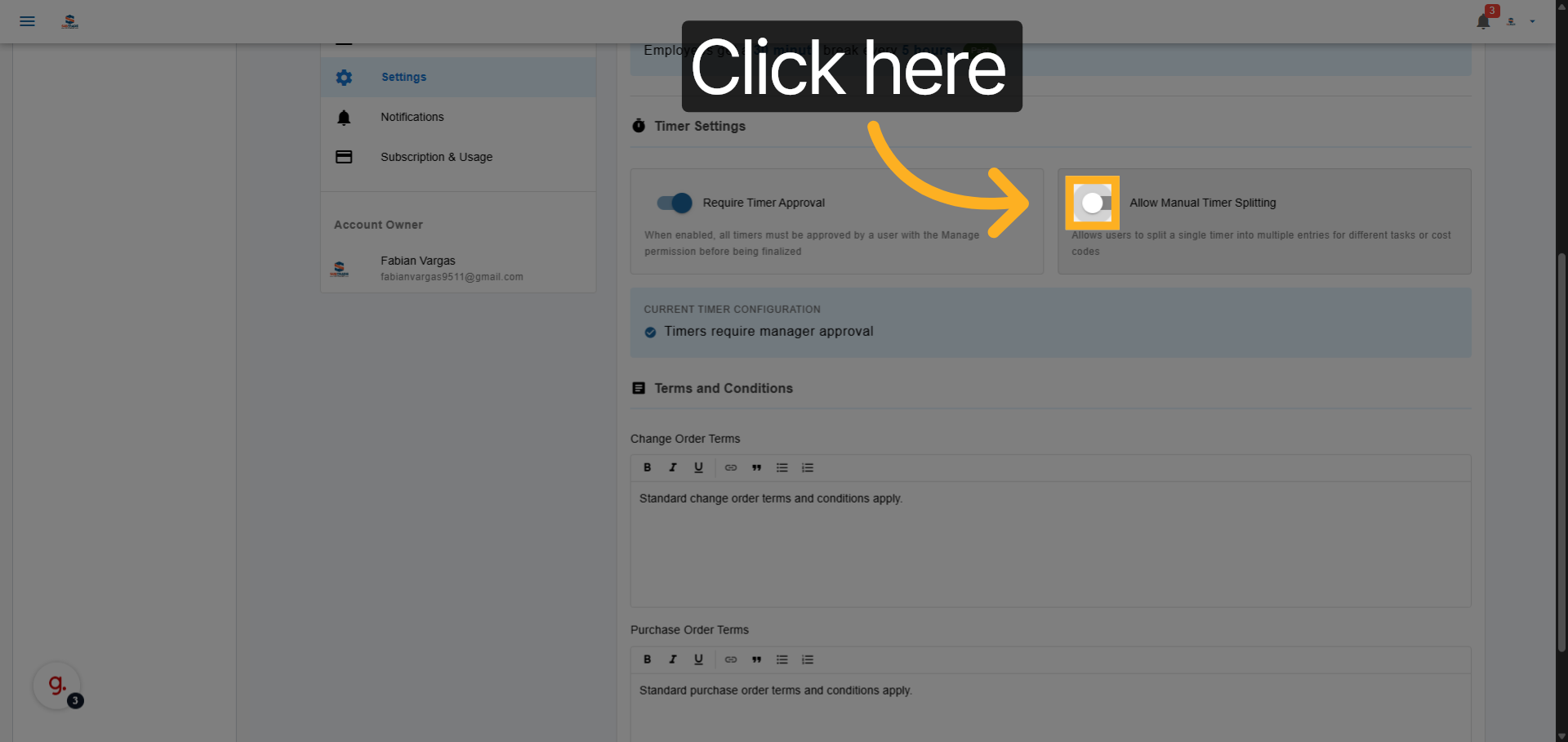Viewport: 1568px width, 742px height.
Task: Insert a link in Change Order Terms
Action: pyautogui.click(x=731, y=467)
